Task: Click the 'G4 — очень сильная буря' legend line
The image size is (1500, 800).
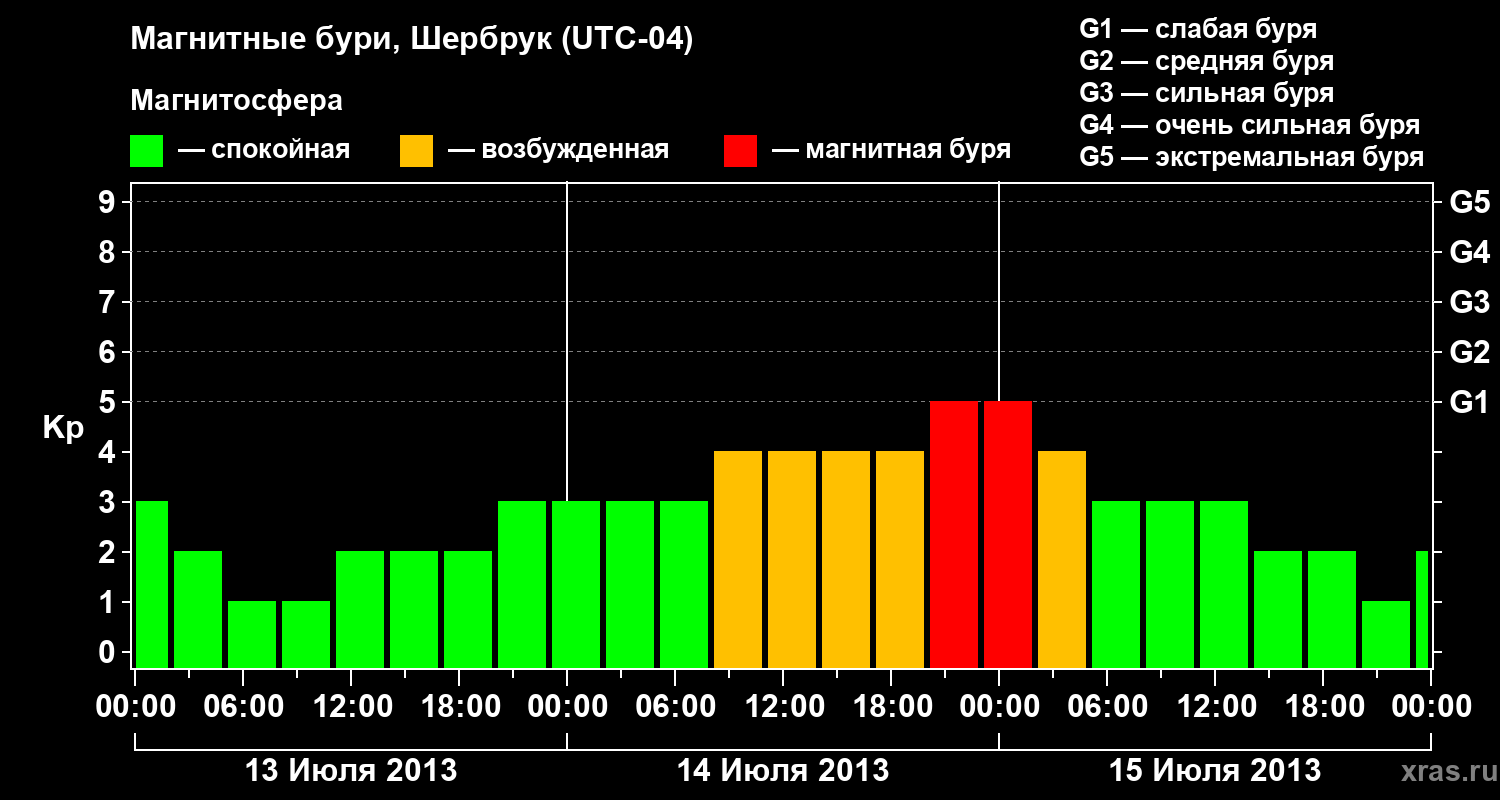Action: pos(1249,125)
